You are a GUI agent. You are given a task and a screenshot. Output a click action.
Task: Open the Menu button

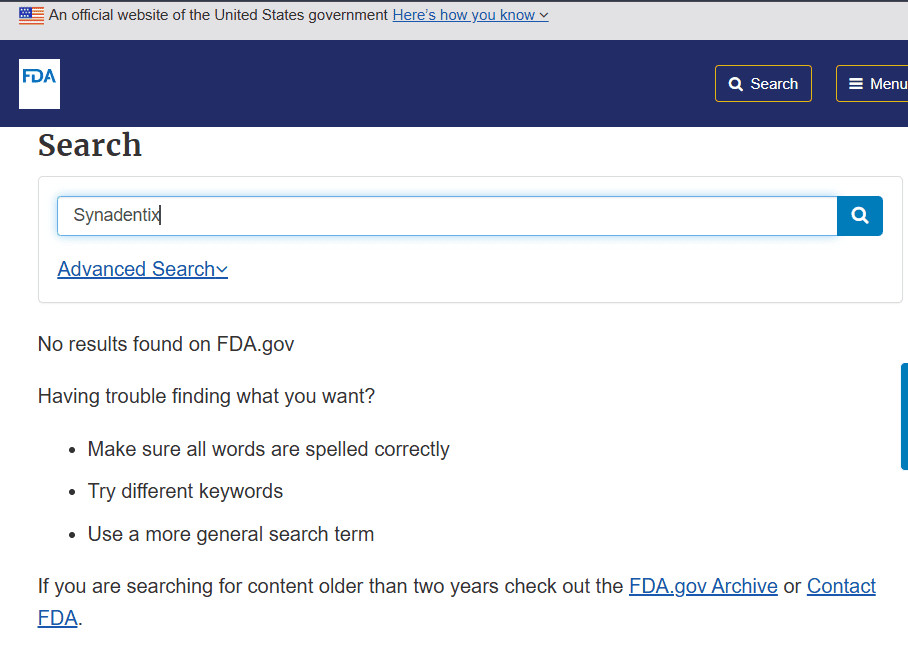[x=872, y=84]
